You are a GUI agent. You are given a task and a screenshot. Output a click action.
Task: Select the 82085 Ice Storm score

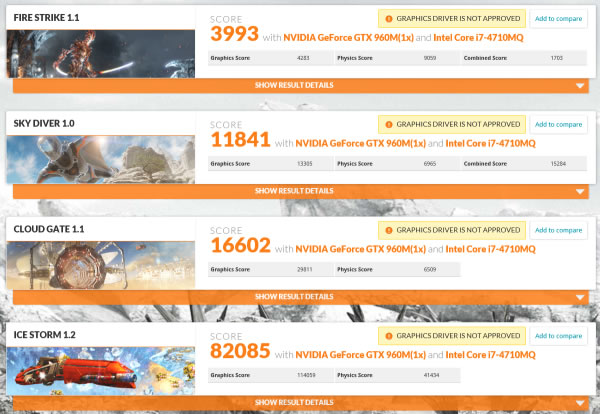pyautogui.click(x=241, y=350)
